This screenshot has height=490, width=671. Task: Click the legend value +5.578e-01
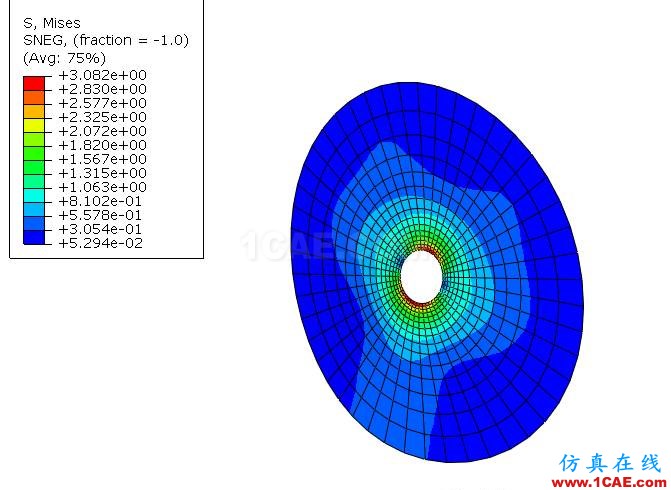point(100,215)
